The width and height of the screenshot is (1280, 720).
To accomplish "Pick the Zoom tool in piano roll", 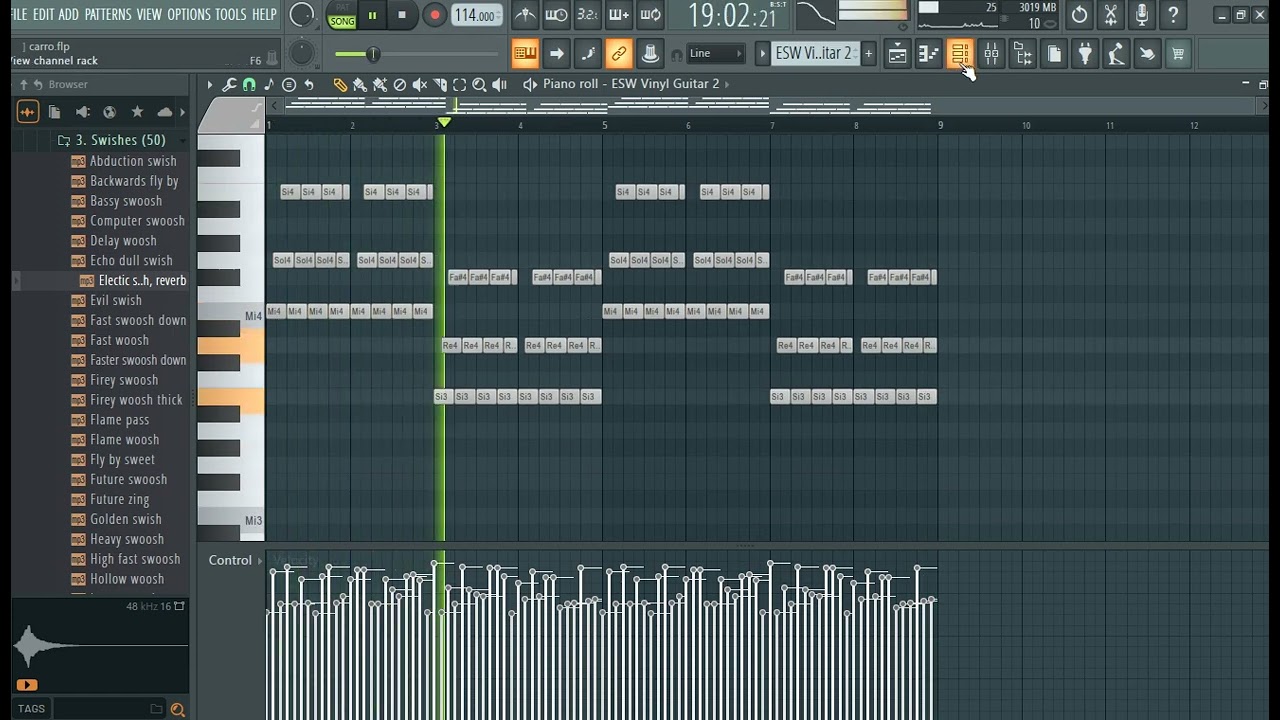I will 479,85.
